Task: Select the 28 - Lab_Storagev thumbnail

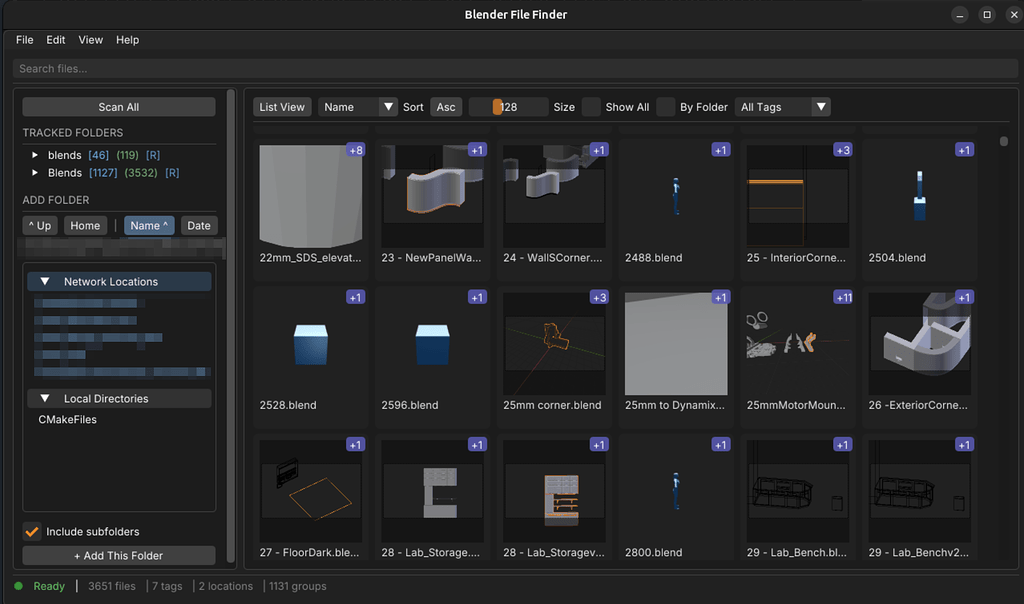Action: tap(554, 491)
